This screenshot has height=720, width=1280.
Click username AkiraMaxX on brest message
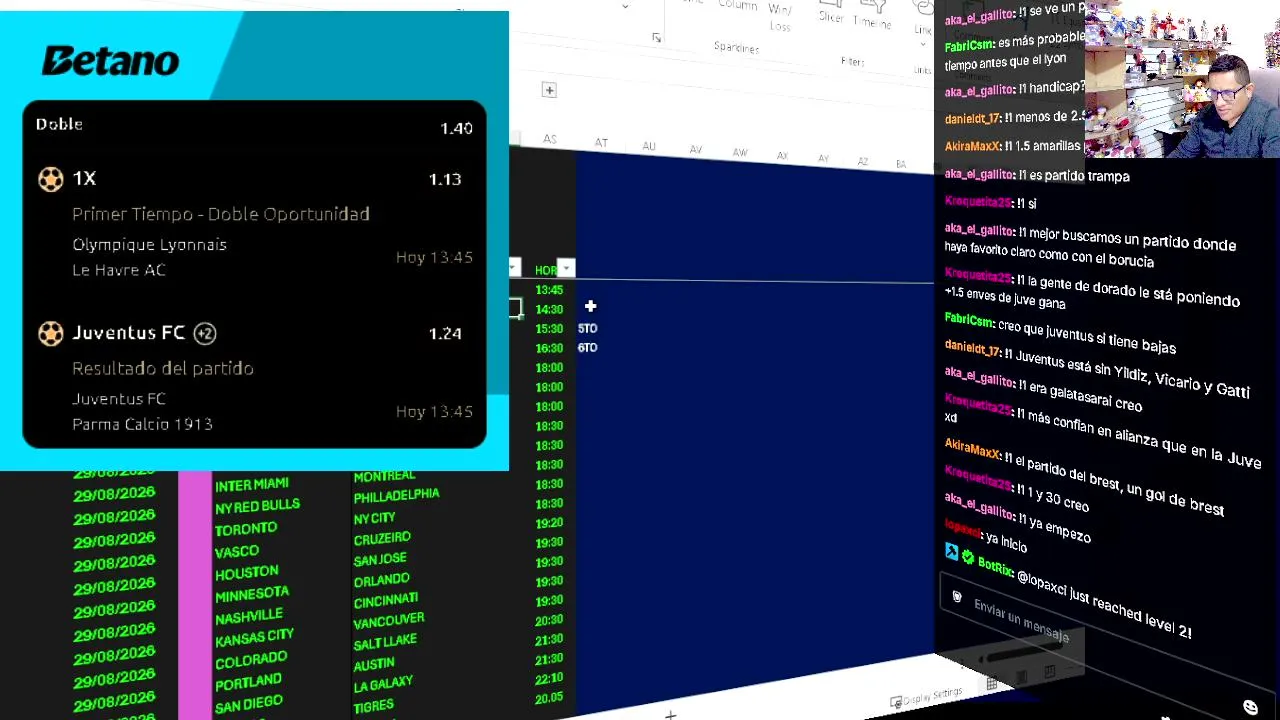pos(972,447)
